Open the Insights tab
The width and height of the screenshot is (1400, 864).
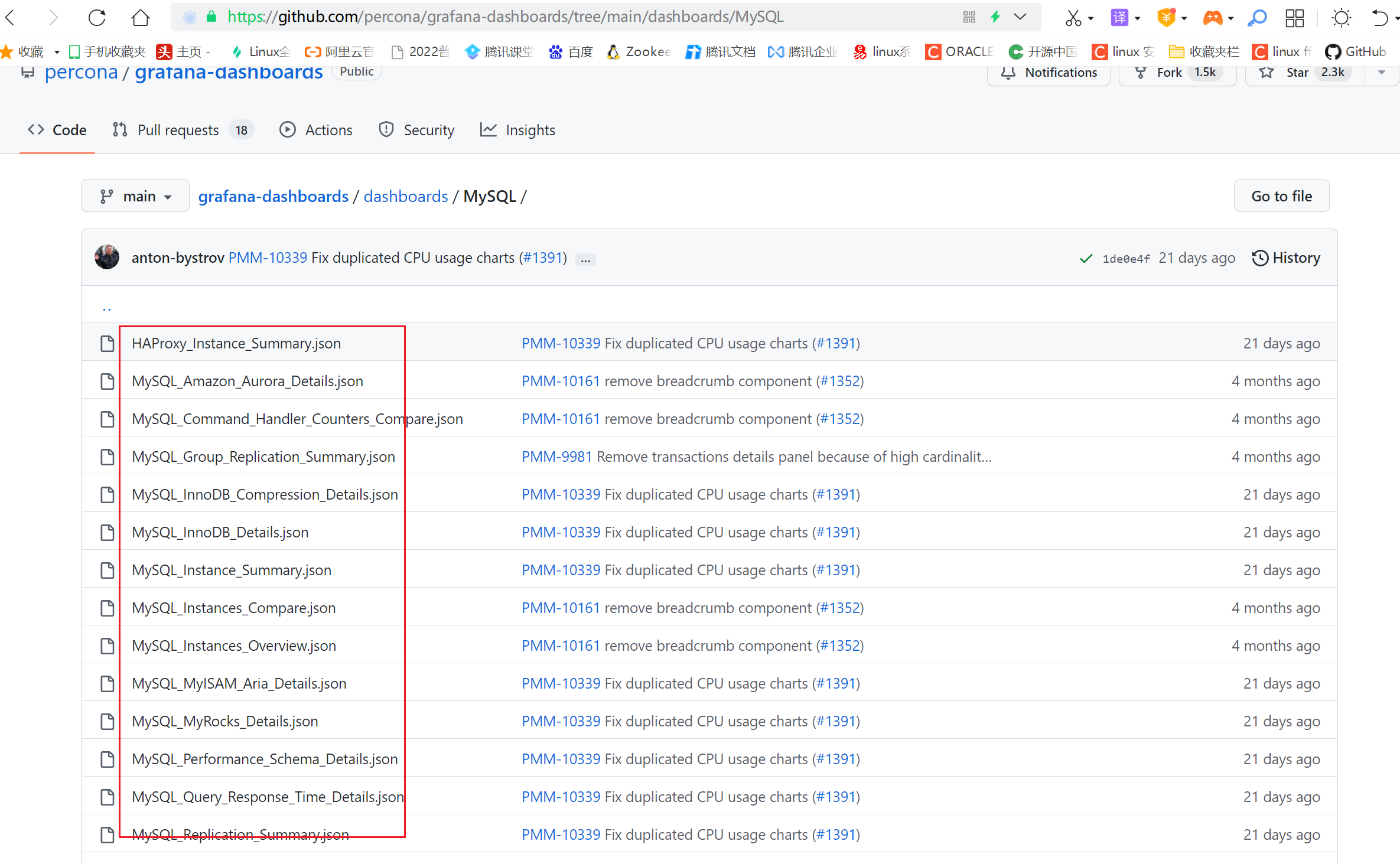click(517, 130)
